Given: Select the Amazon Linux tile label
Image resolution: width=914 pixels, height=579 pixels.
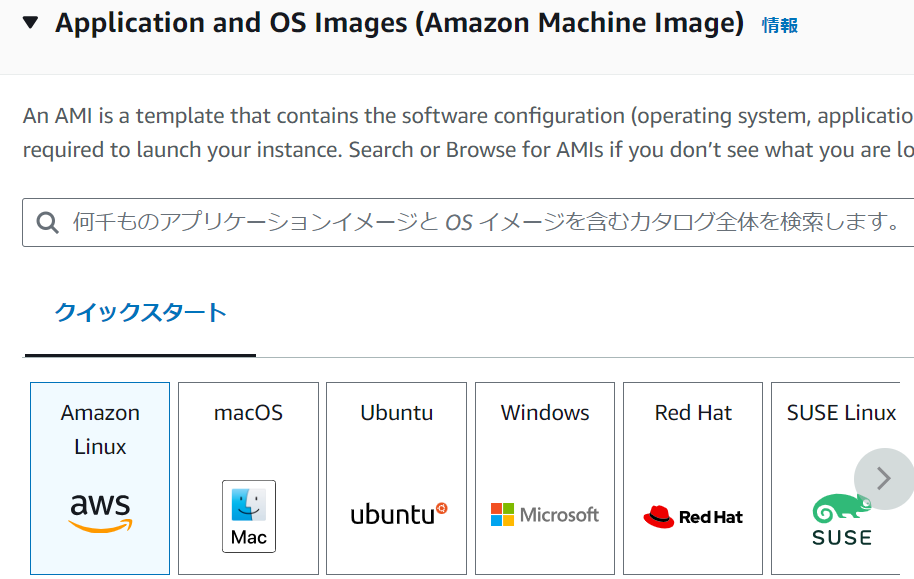Looking at the screenshot, I should coord(100,429).
